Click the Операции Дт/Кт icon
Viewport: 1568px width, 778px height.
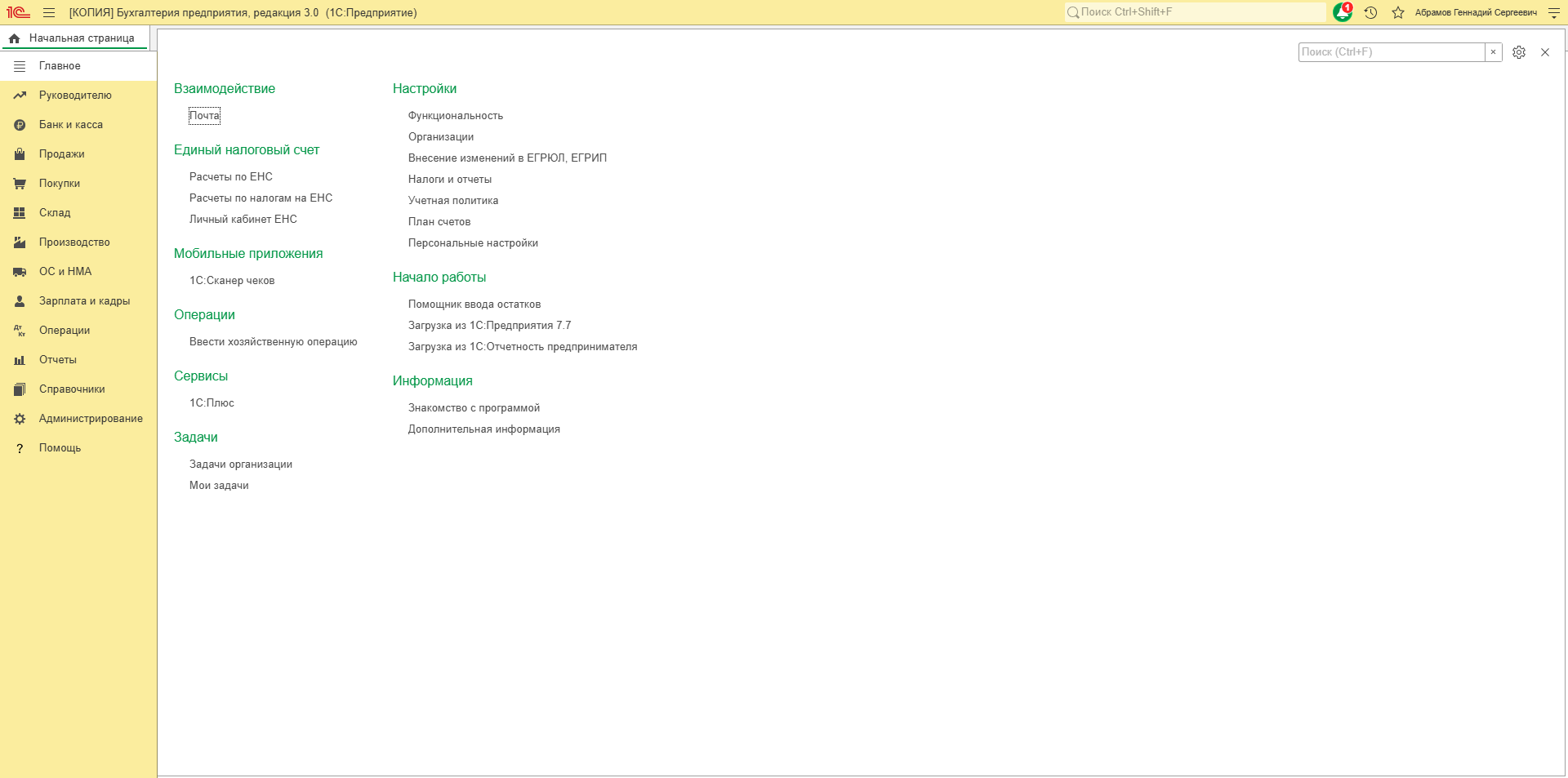coord(20,331)
